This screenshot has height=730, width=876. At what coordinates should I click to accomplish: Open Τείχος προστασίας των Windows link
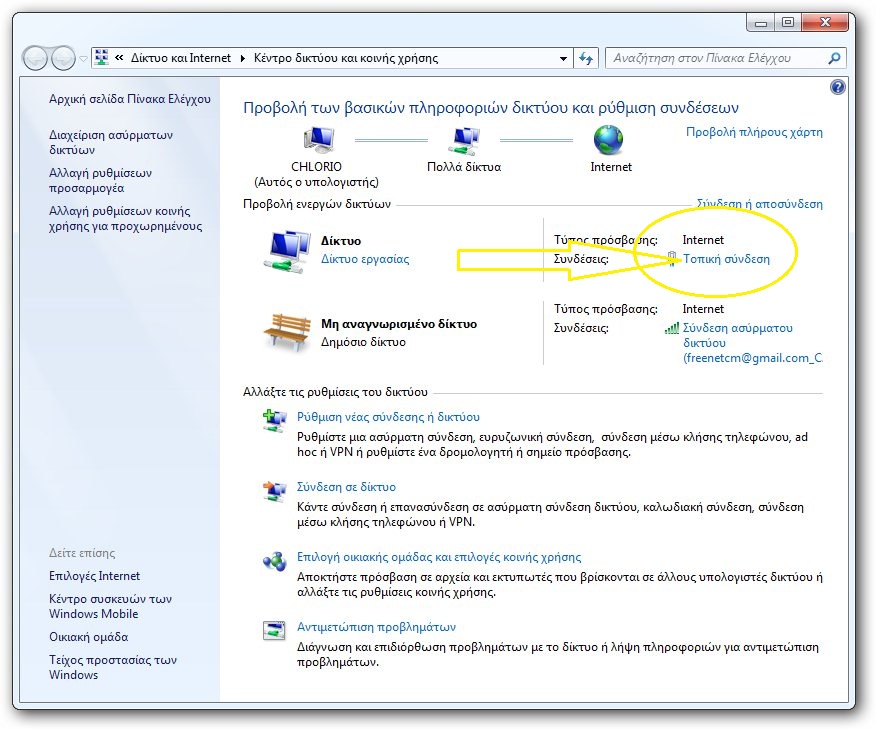point(113,667)
